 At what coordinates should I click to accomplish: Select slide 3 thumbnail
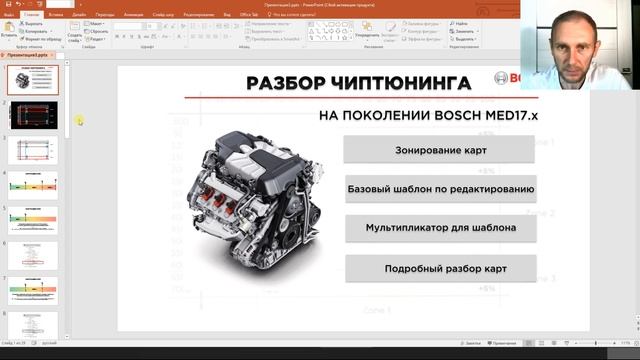[33, 151]
